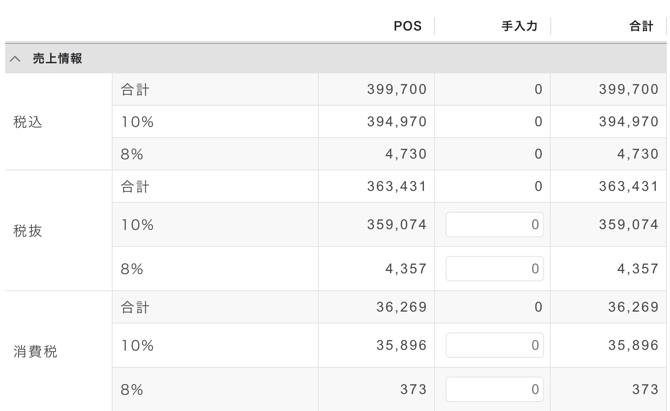
Task: Focus the 税抜 10% manual input field
Action: point(494,225)
